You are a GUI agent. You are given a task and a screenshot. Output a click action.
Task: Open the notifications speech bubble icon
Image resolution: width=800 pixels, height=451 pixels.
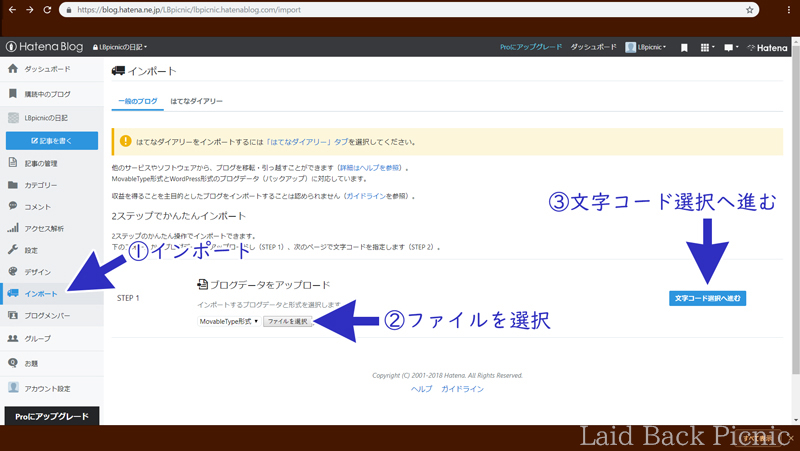(x=731, y=47)
